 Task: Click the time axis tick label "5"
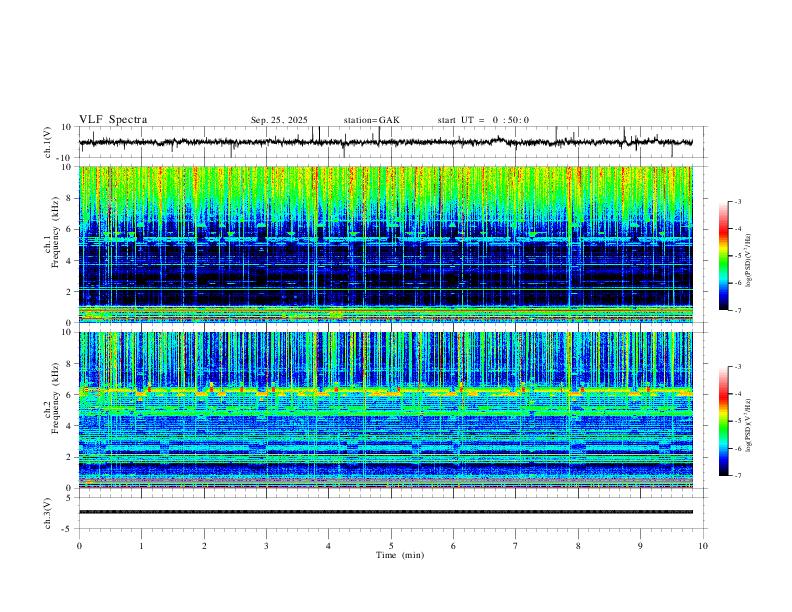[391, 546]
